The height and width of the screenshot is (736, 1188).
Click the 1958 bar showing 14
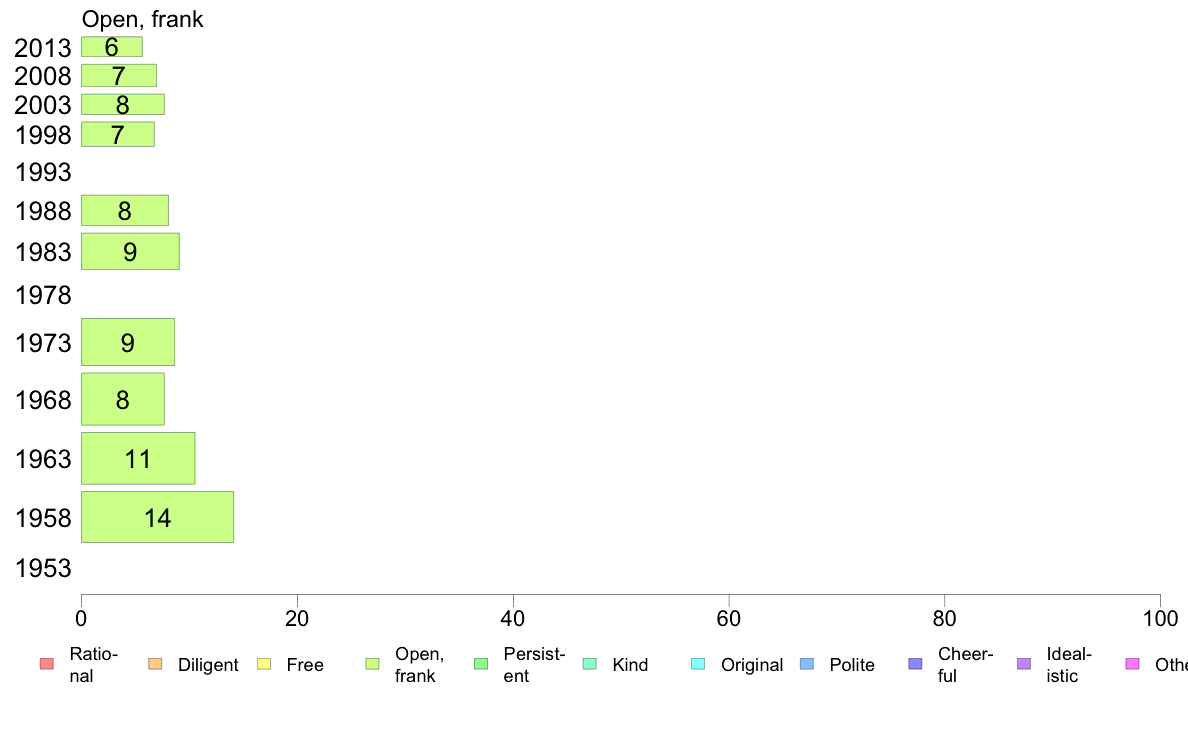pos(158,517)
